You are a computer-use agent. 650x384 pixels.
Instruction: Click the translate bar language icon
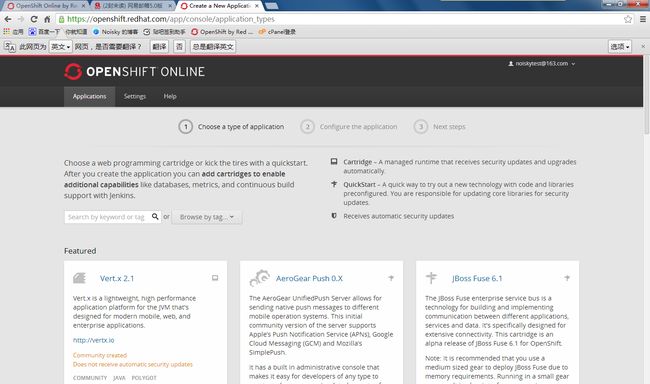(10, 46)
